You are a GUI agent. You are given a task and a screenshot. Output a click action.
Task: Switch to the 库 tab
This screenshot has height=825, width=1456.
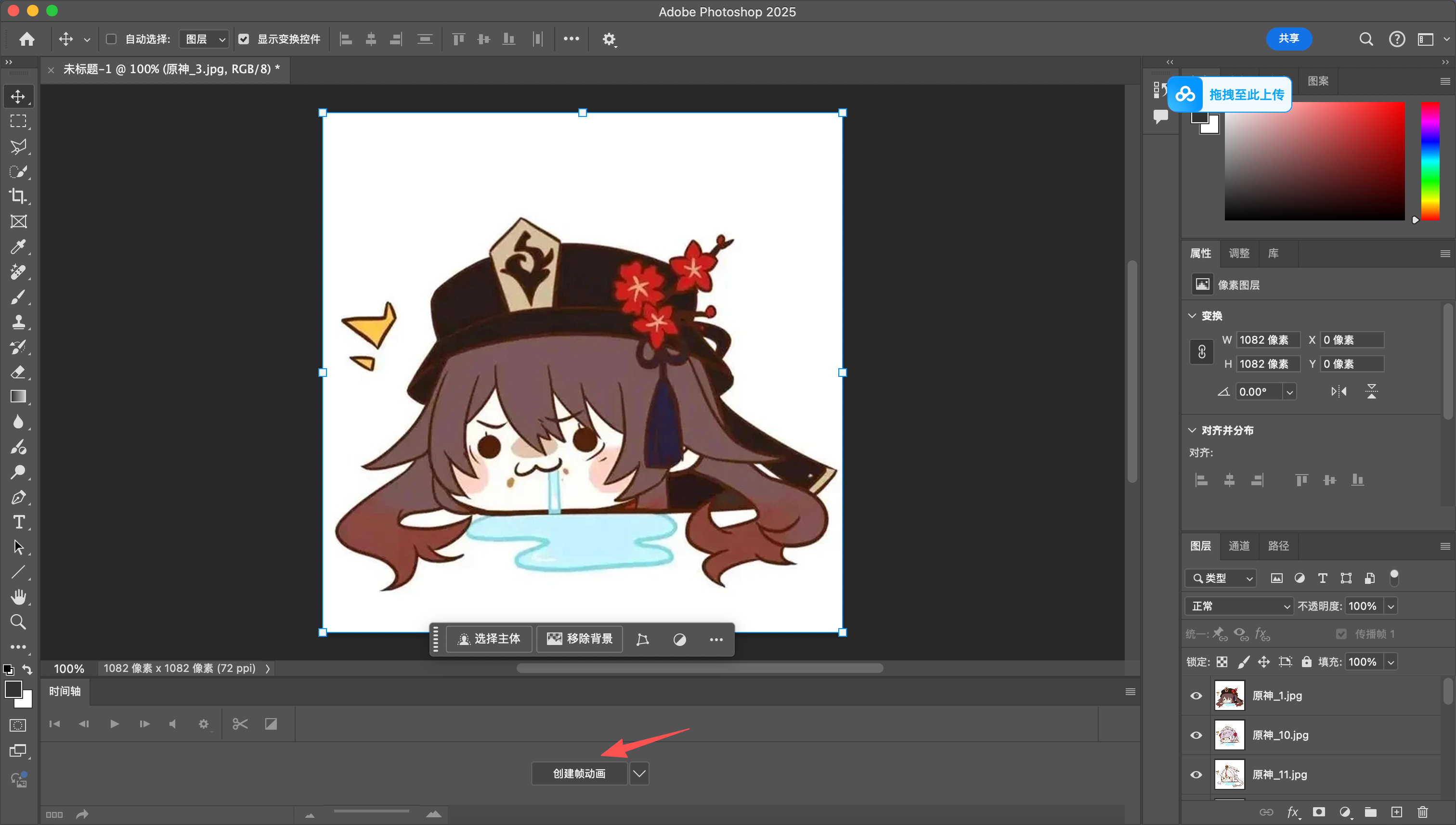click(x=1273, y=253)
